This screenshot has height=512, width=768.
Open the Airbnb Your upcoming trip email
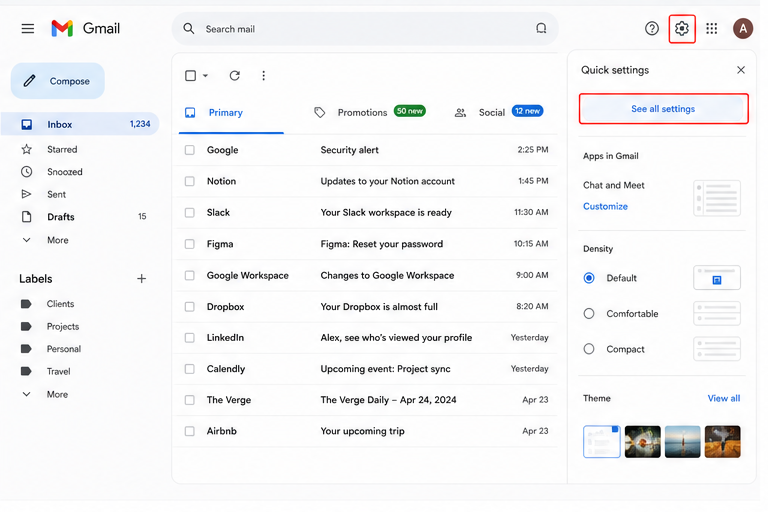click(x=365, y=431)
